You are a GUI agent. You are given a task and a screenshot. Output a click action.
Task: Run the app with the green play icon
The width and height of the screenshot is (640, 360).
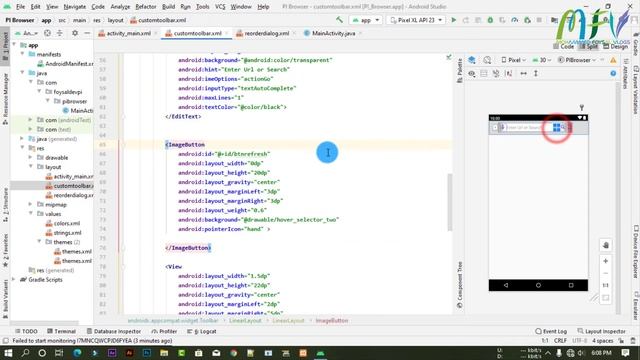click(453, 20)
